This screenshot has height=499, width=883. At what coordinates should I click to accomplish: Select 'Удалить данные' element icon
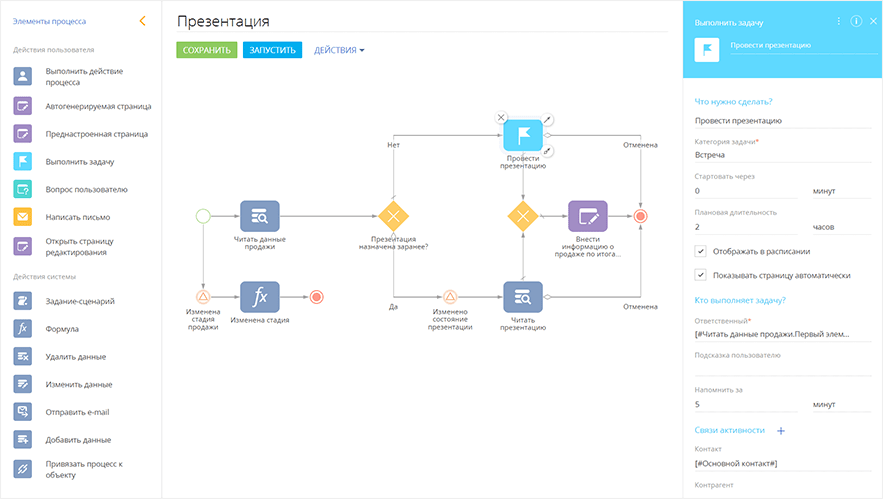click(23, 357)
